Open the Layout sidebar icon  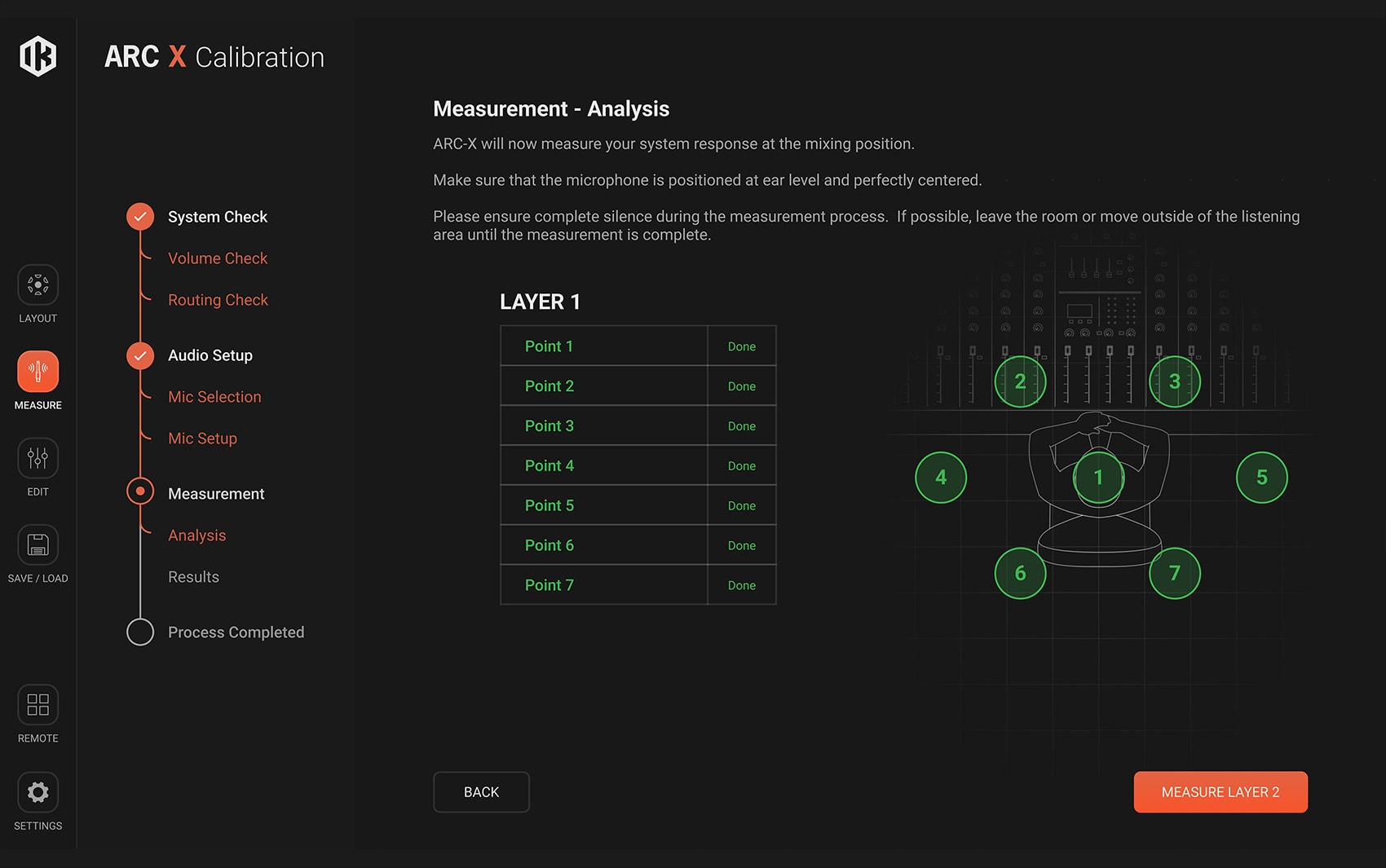coord(38,285)
